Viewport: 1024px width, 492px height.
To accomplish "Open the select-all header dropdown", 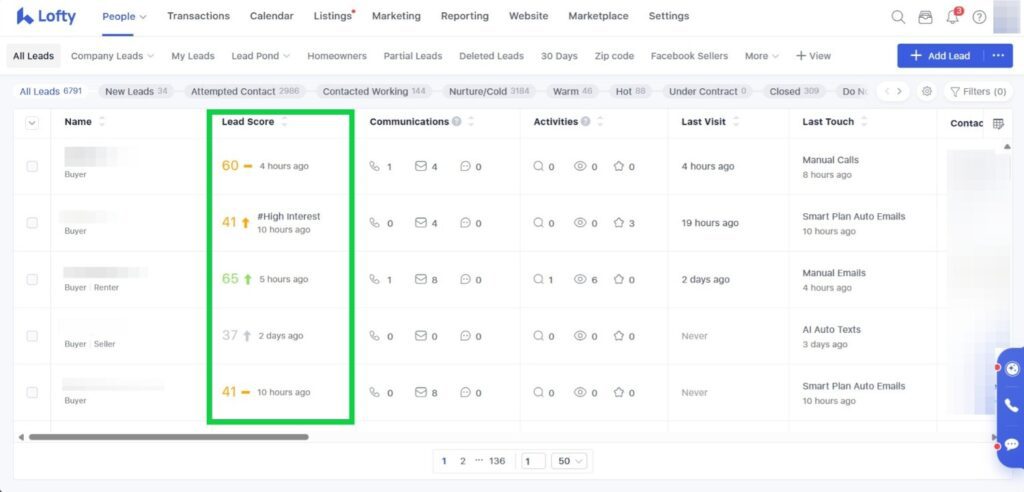I will [32, 122].
